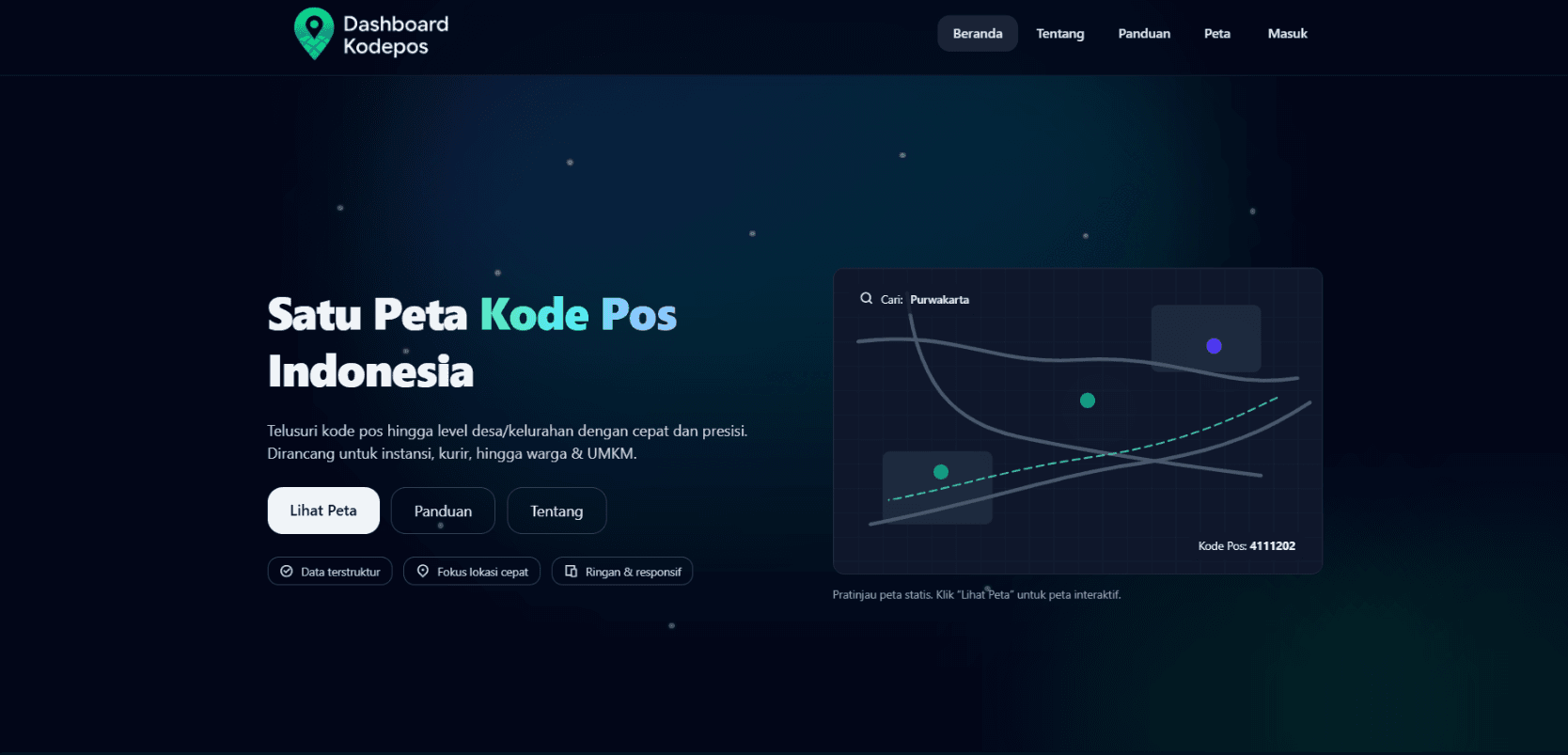Click the pin icon in Fokus lokasi cepat
The height and width of the screenshot is (755, 1568).
[x=423, y=572]
